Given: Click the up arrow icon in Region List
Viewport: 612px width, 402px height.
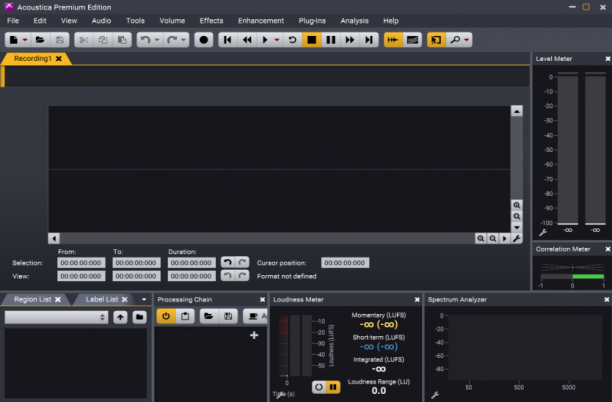Looking at the screenshot, I should (120, 317).
